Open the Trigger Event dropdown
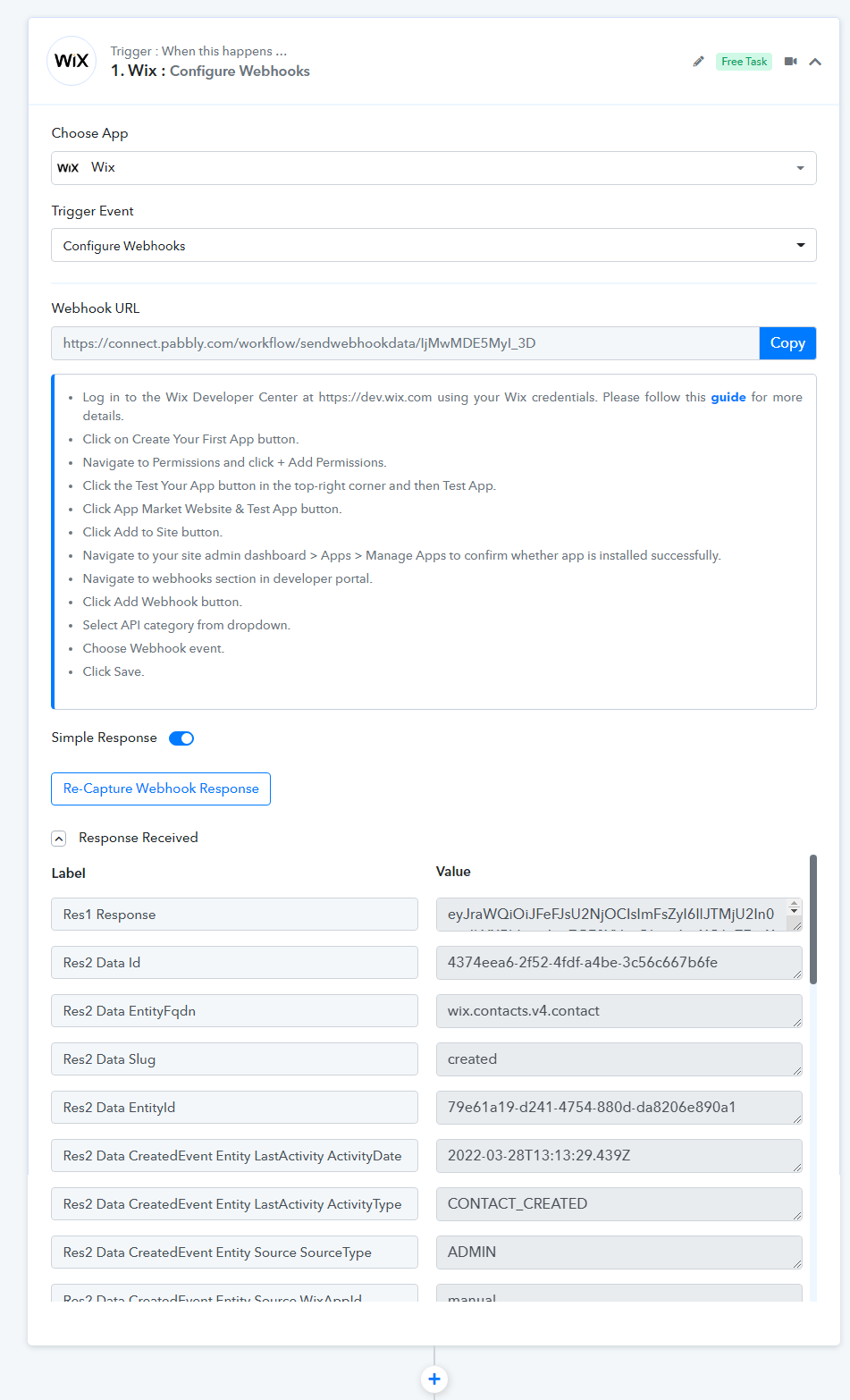This screenshot has width=850, height=1400. click(x=433, y=245)
